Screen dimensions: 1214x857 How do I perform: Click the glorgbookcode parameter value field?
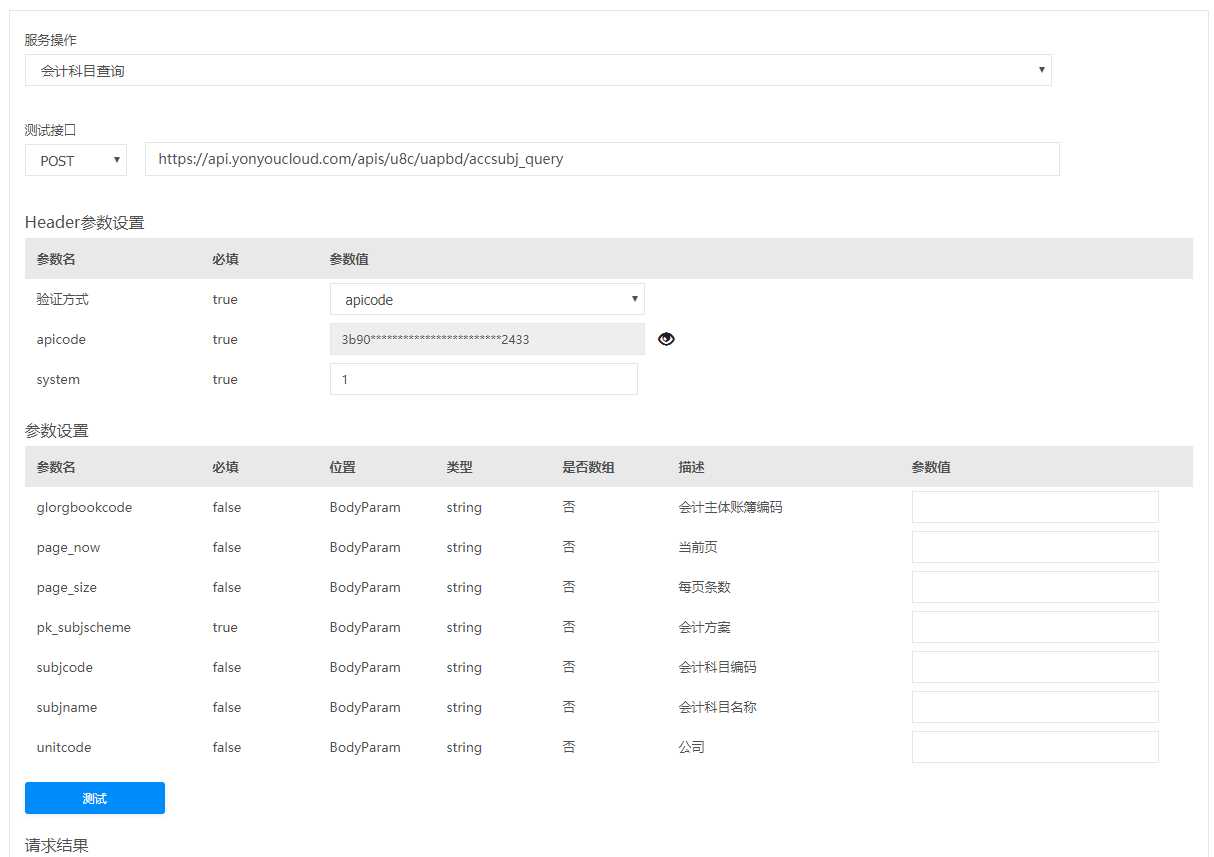[1035, 507]
